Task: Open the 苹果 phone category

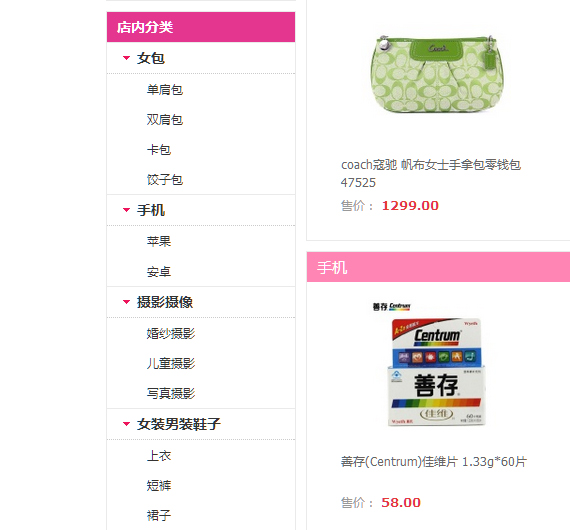Action: 158,241
